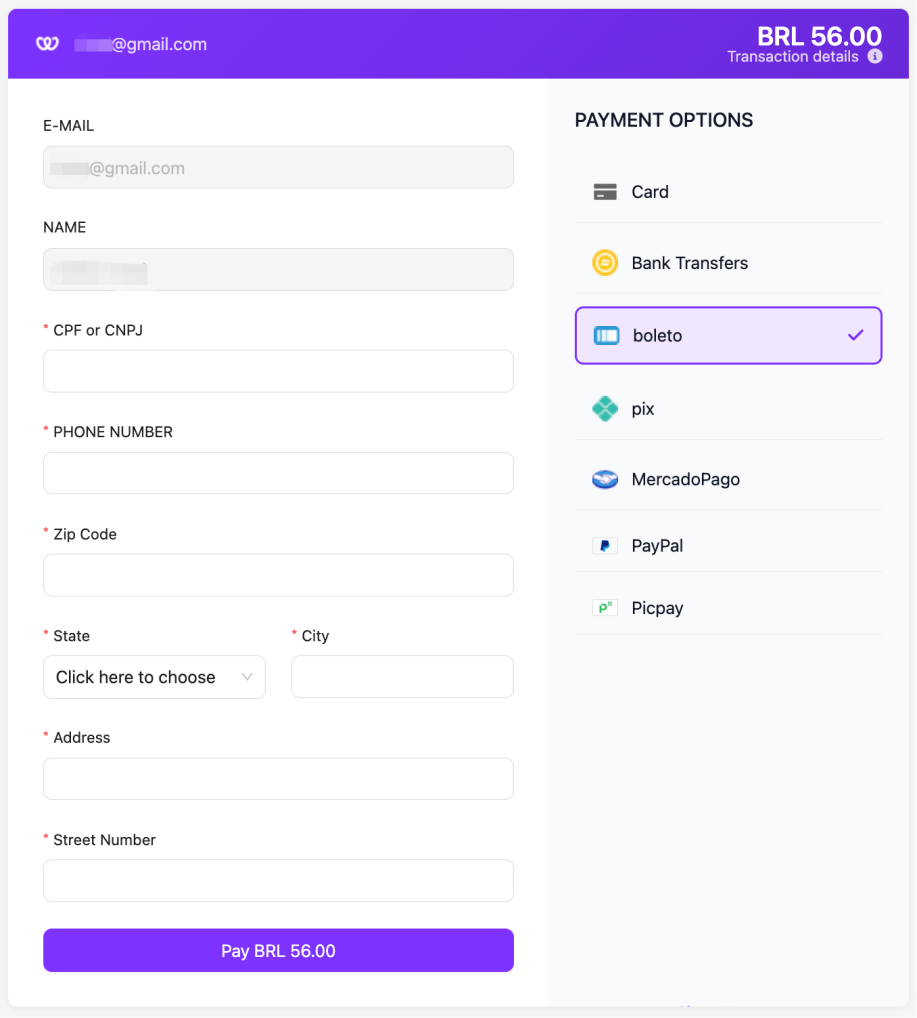Click the boleto barcode icon

[x=607, y=336]
